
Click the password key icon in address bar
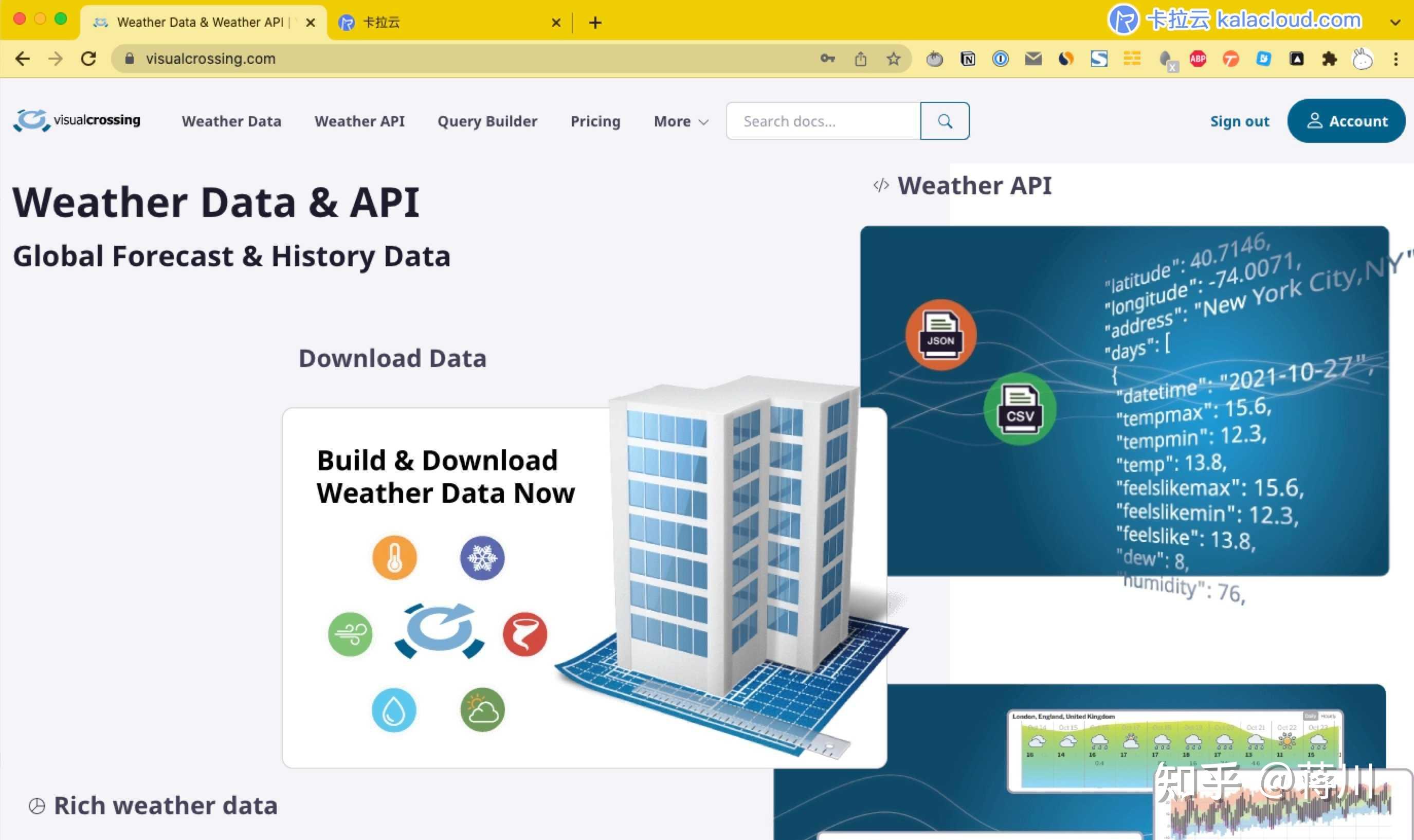pyautogui.click(x=827, y=58)
